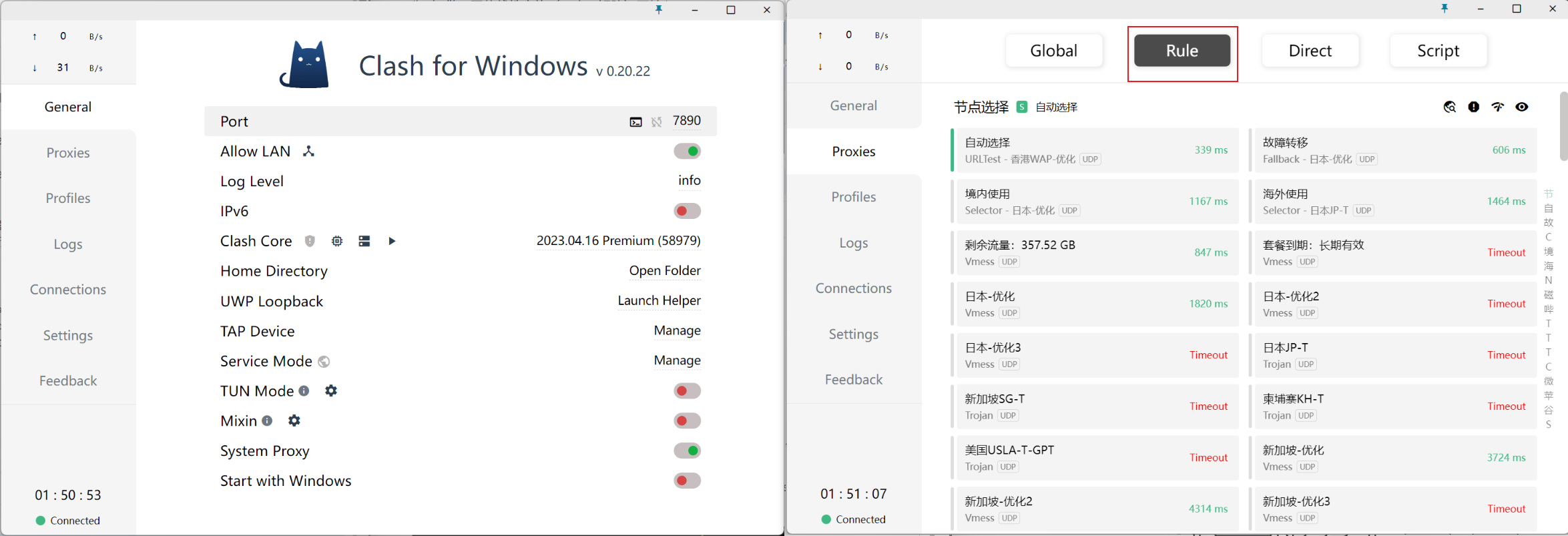
Task: Click the play arrow beside Clash Core
Action: coord(392,241)
